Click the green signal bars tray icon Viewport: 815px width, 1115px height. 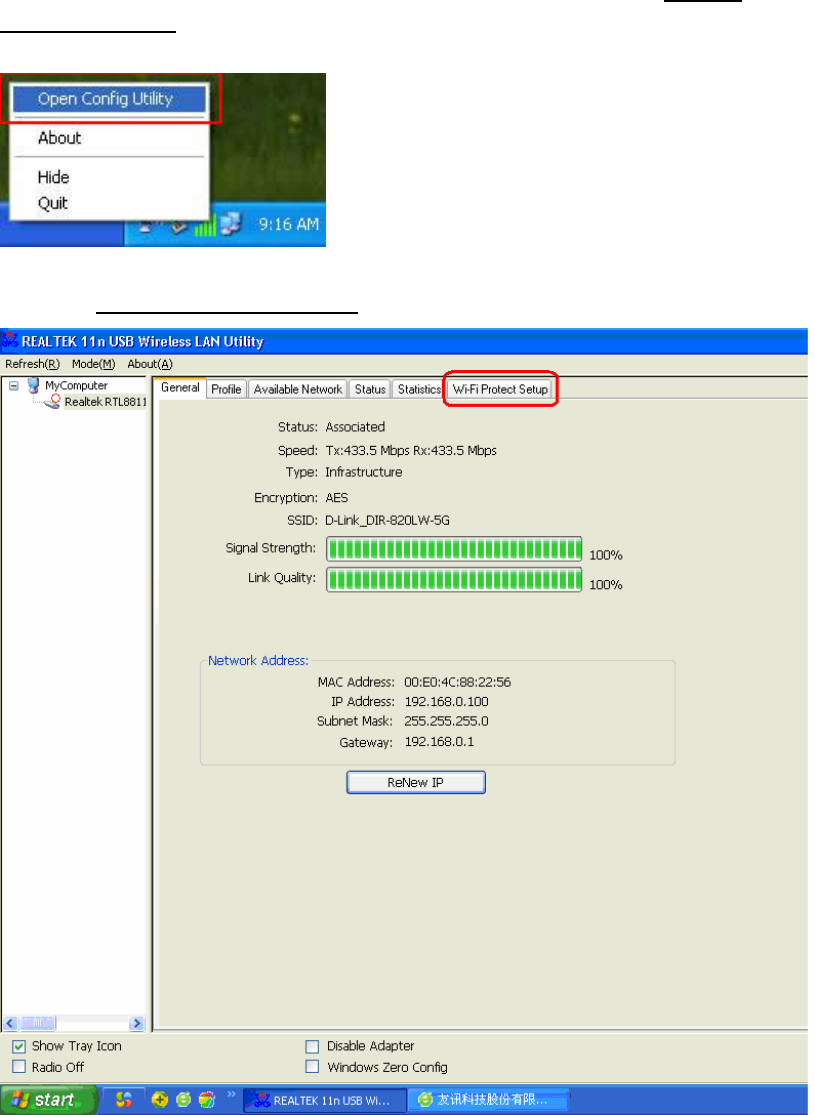[x=204, y=225]
